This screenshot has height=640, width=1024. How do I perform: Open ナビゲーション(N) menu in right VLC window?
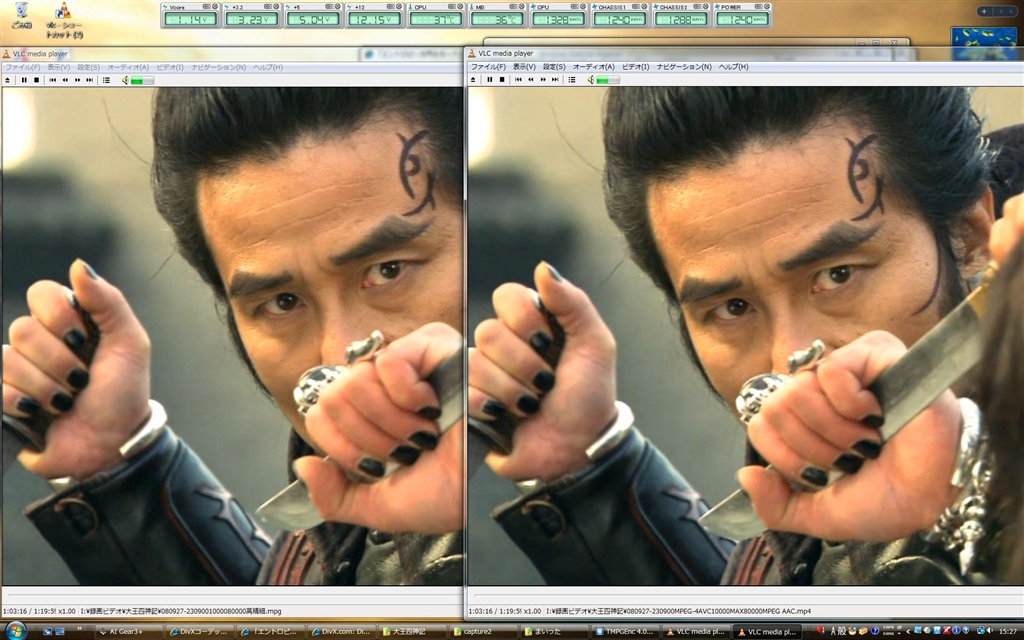tap(684, 67)
